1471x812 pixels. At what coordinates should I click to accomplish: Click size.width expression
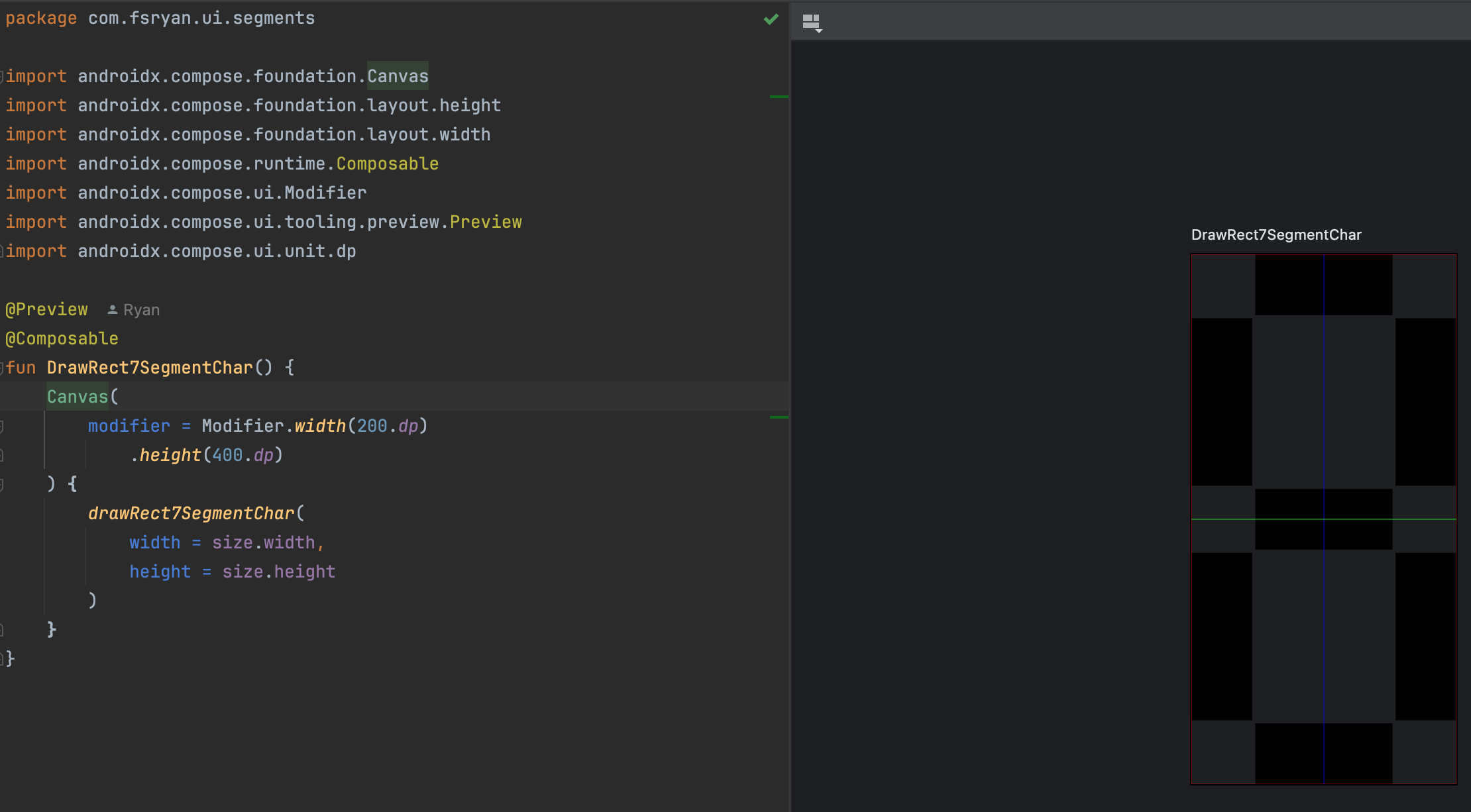click(x=264, y=542)
